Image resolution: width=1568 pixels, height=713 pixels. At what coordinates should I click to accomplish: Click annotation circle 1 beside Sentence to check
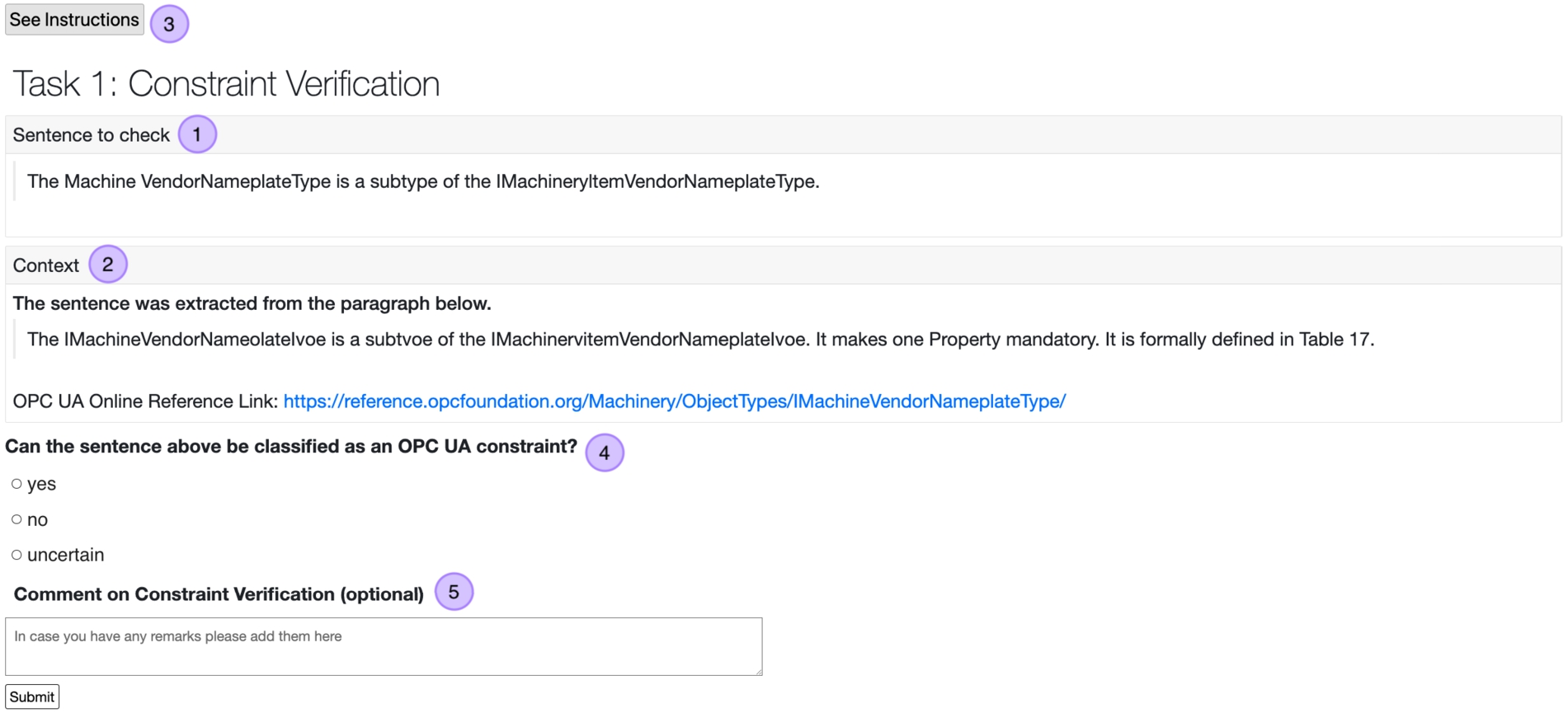(x=197, y=134)
